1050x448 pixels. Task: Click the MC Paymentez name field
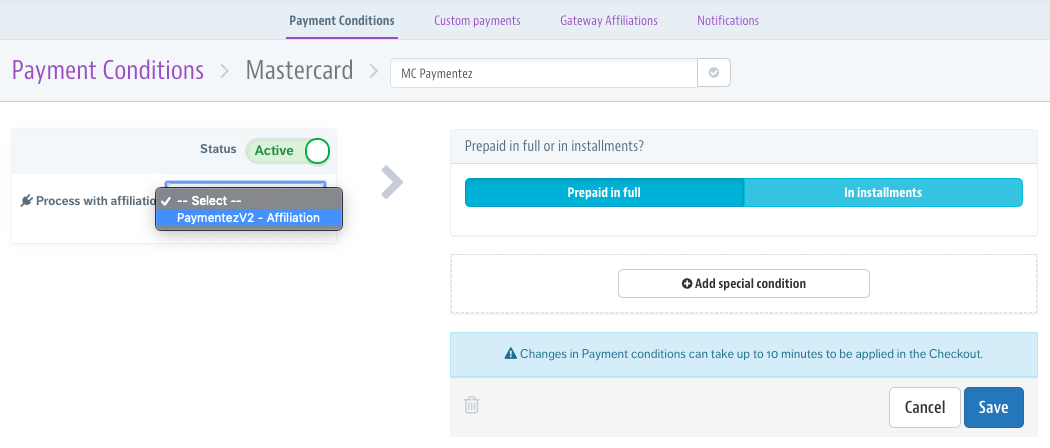pyautogui.click(x=544, y=73)
